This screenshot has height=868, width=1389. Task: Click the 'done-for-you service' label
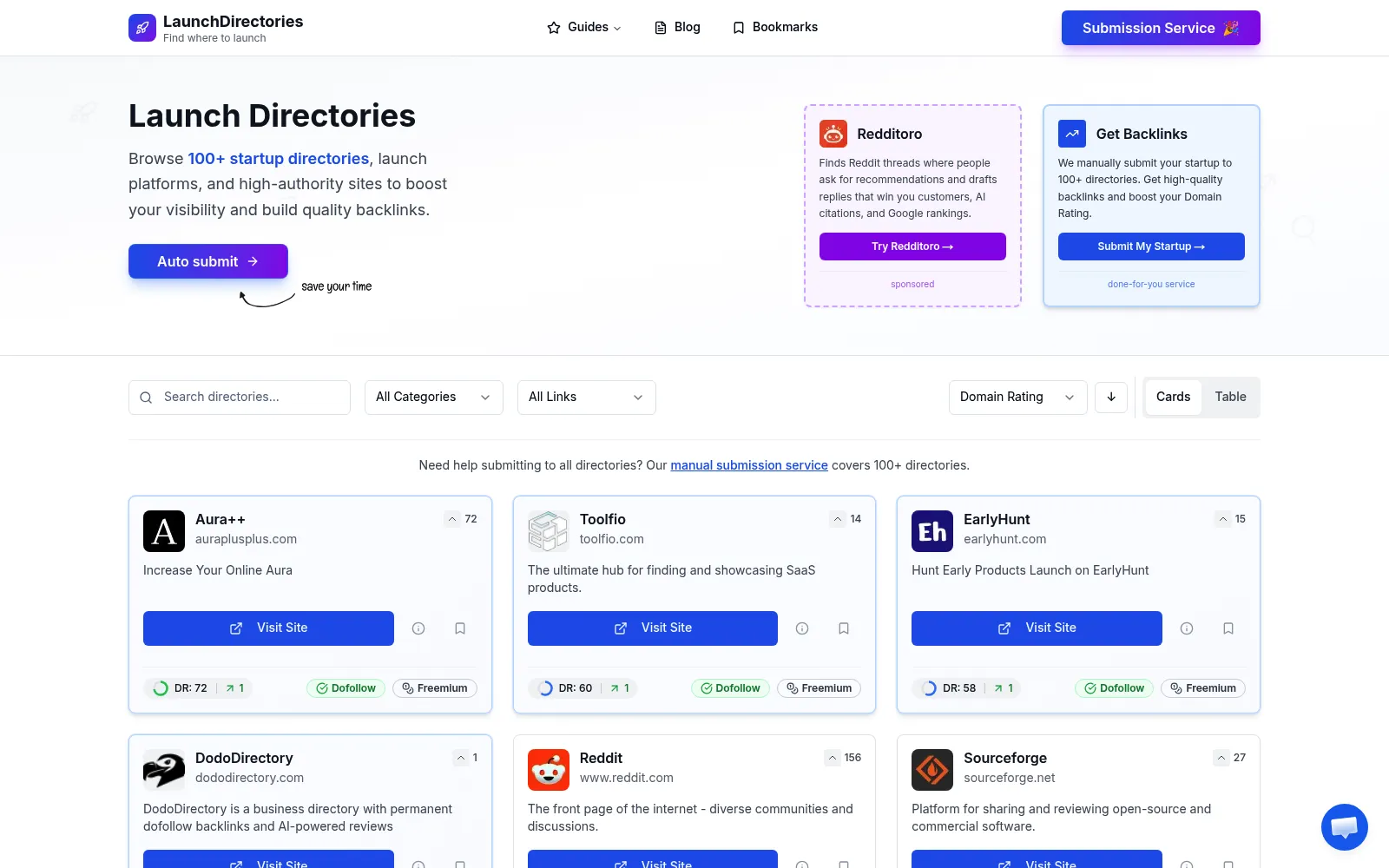tap(1151, 284)
